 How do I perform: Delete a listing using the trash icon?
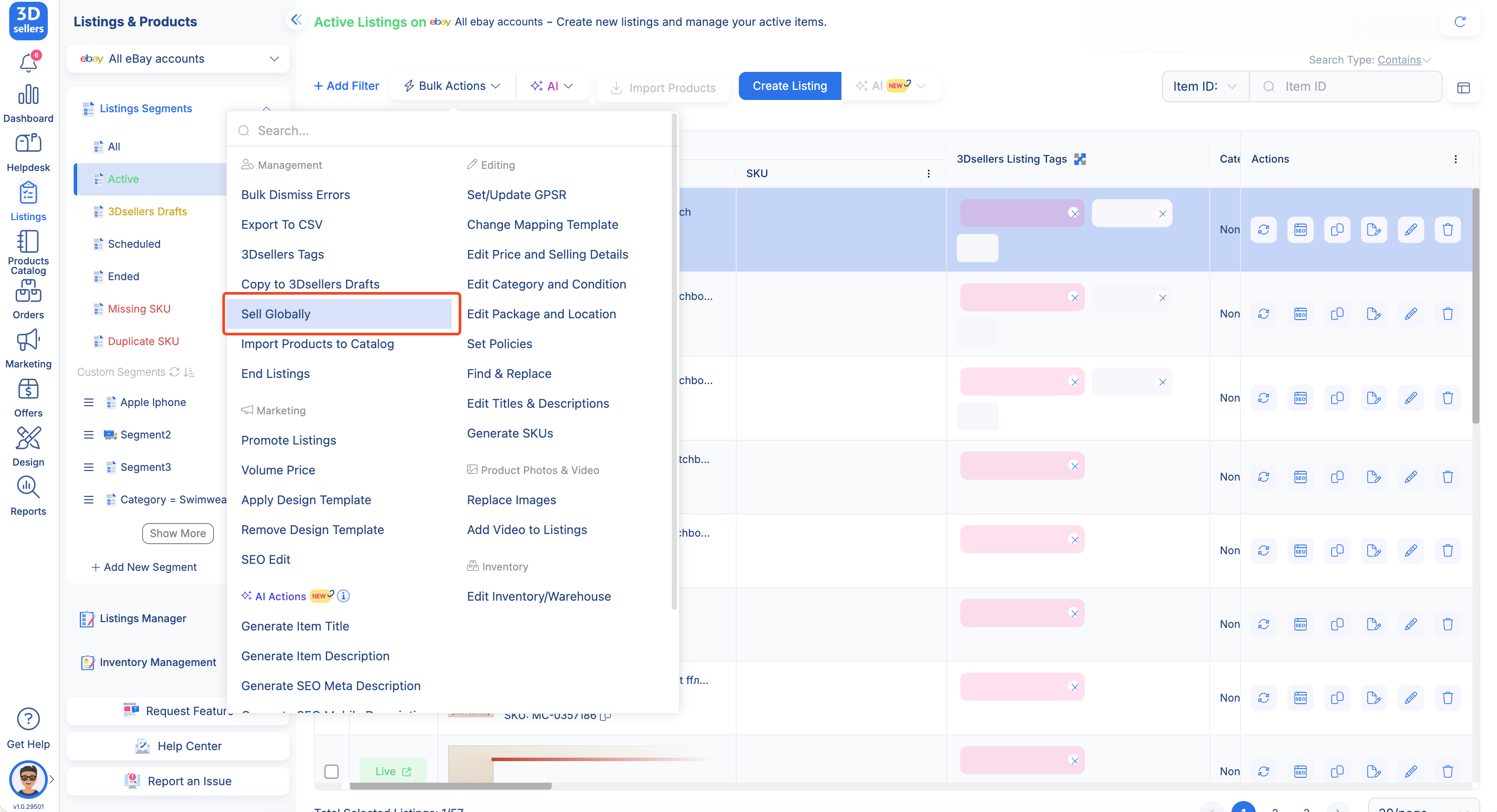pyautogui.click(x=1447, y=229)
